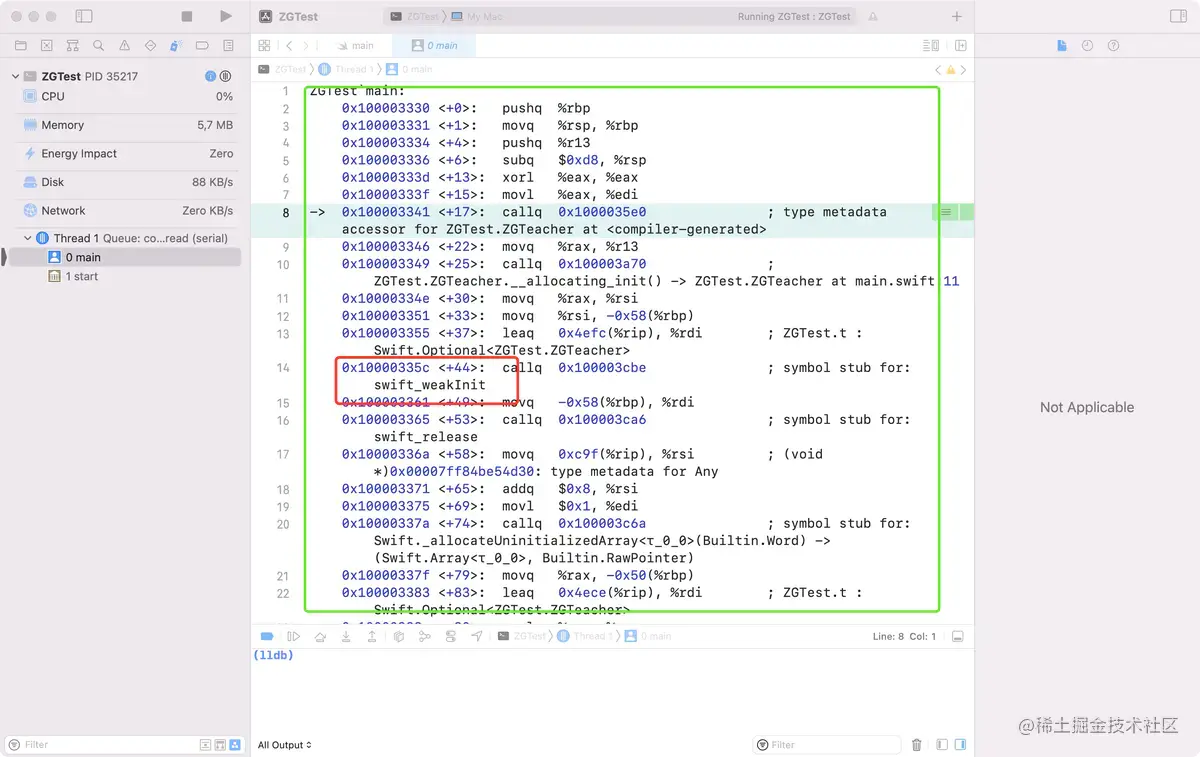The width and height of the screenshot is (1200, 757).
Task: Click the callq 0x100003cbe swift_weakInit line
Action: click(x=625, y=376)
